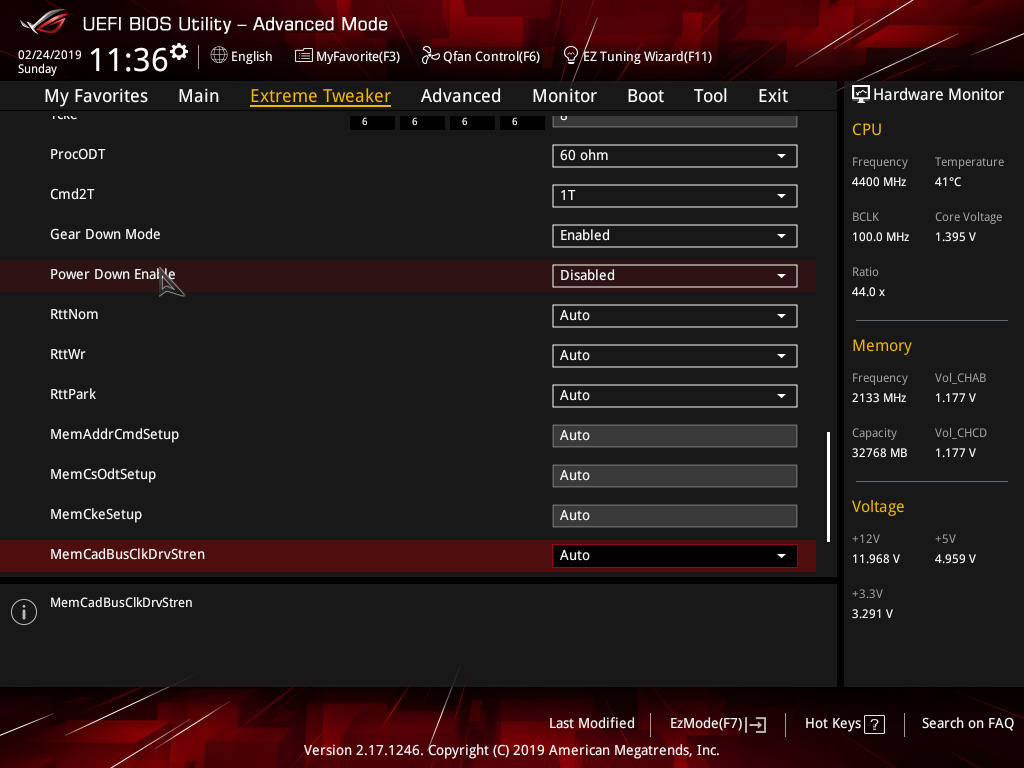Go to the Boot tab
The width and height of the screenshot is (1024, 768).
[x=645, y=96]
